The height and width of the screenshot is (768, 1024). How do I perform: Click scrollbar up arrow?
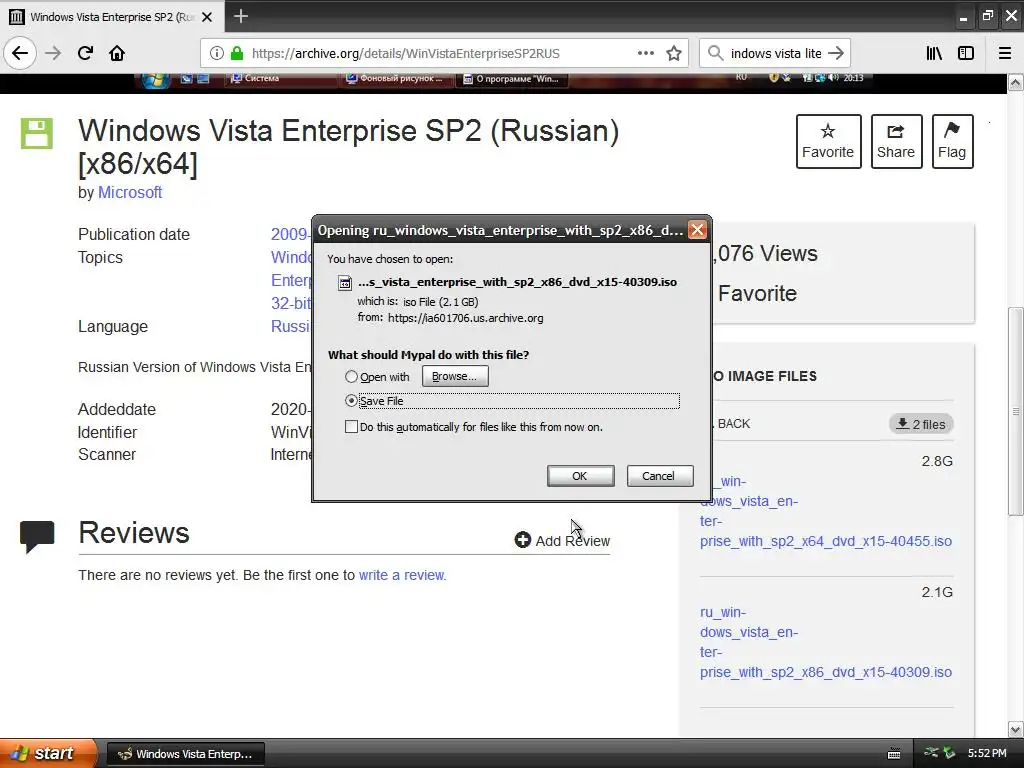pos(1016,82)
